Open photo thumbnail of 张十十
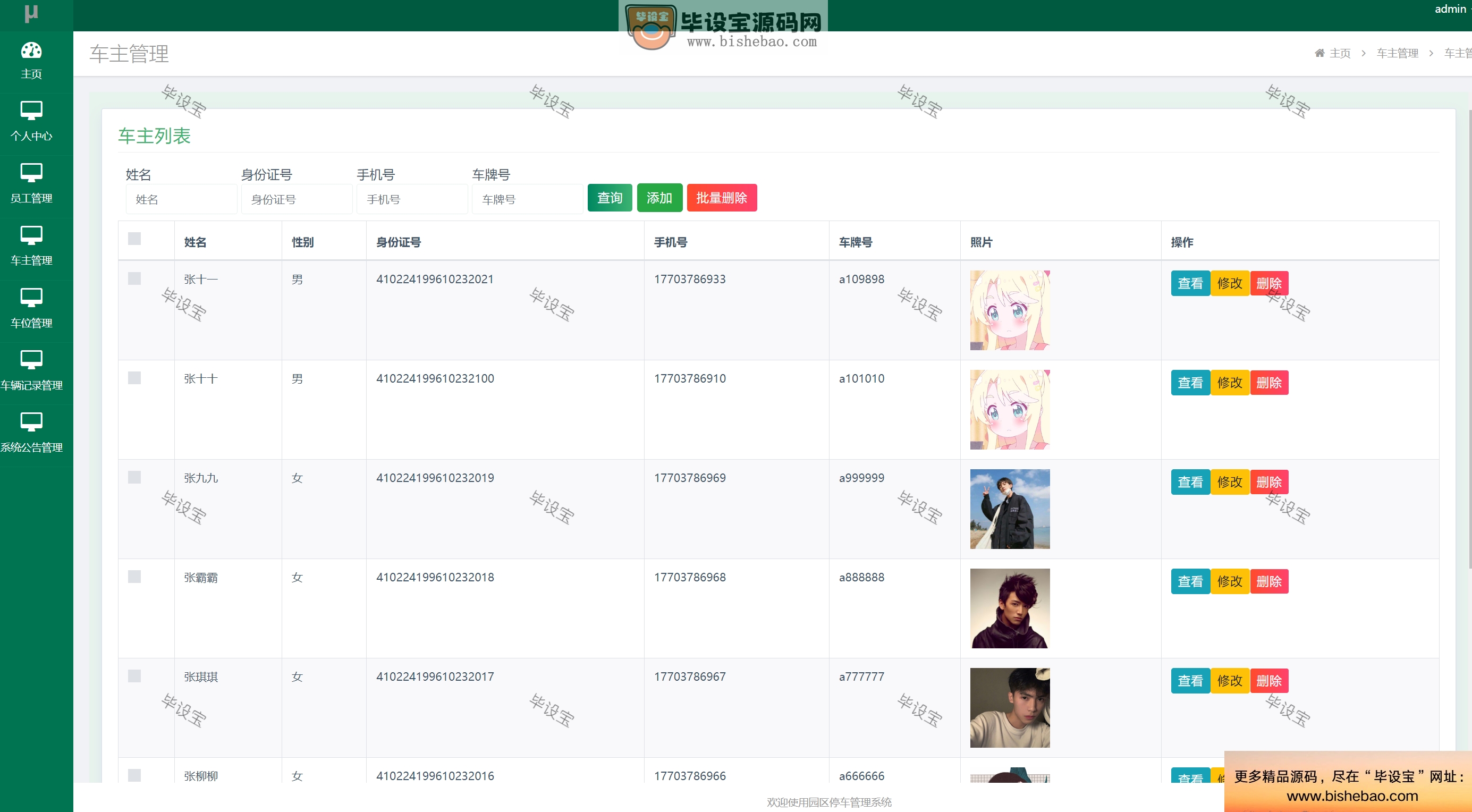Image resolution: width=1472 pixels, height=812 pixels. (1010, 410)
